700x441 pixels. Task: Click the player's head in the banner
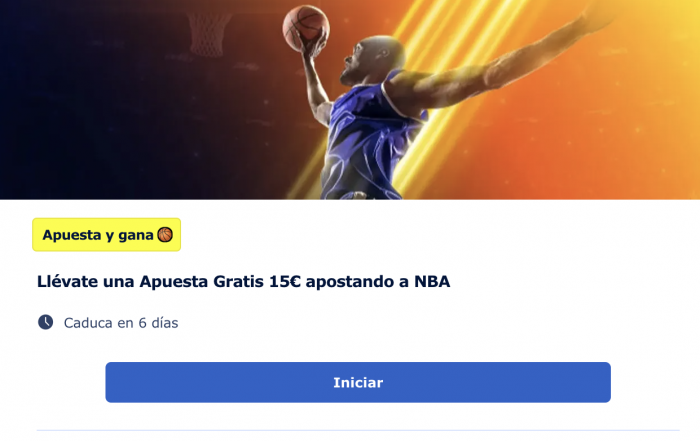(373, 60)
